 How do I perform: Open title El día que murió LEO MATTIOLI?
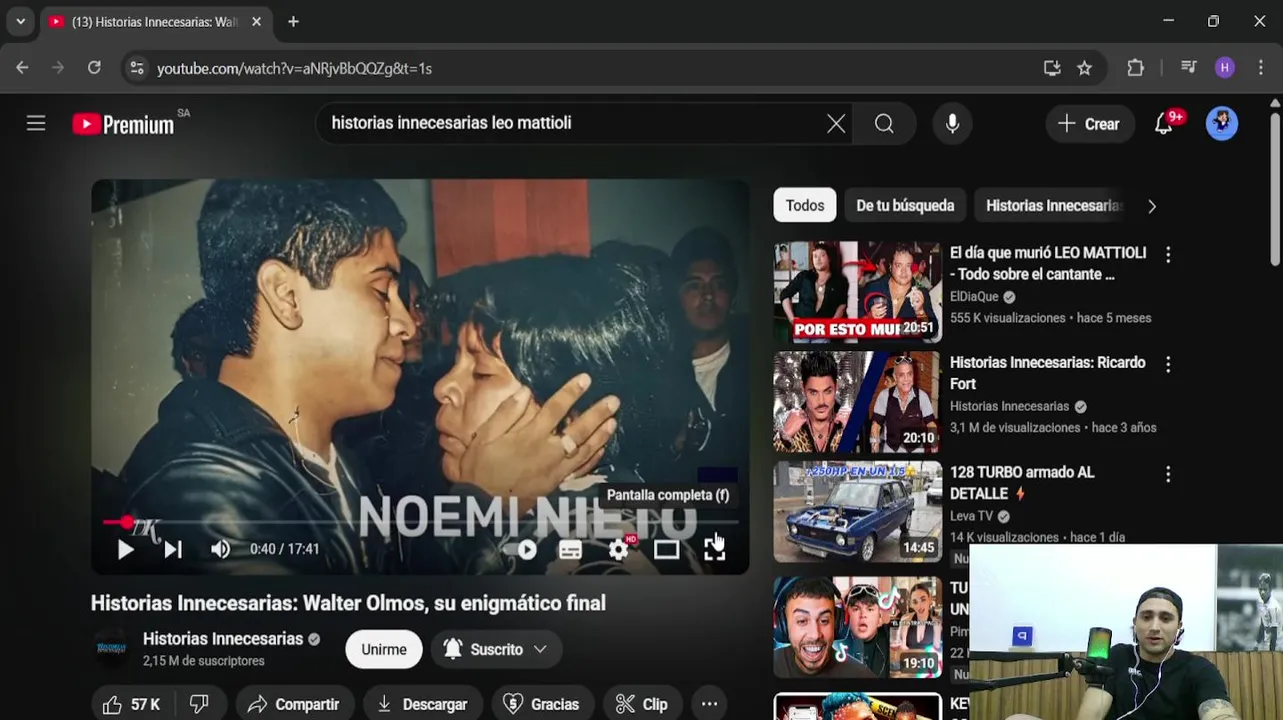[1048, 263]
